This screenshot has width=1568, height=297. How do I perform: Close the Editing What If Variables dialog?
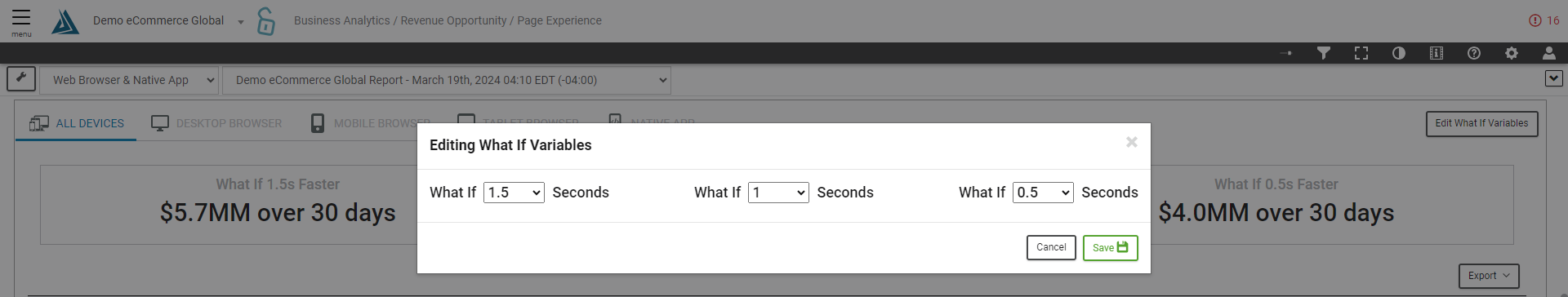pos(1131,142)
